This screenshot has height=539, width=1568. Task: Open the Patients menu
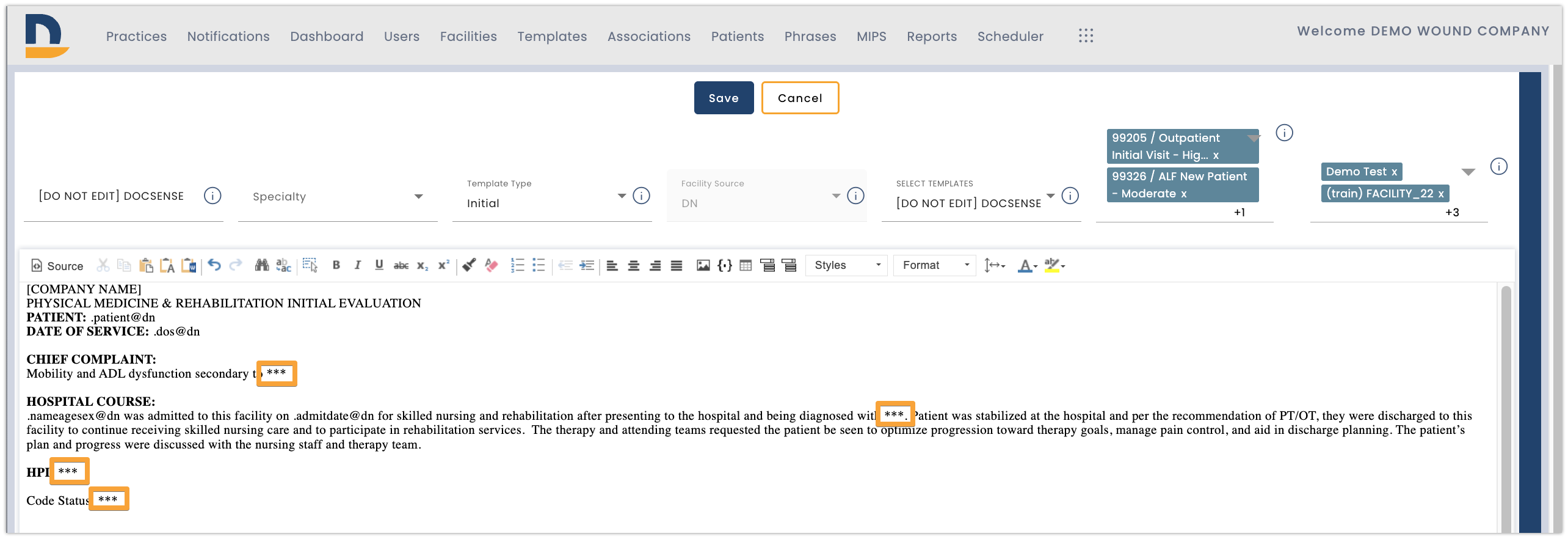(x=737, y=37)
